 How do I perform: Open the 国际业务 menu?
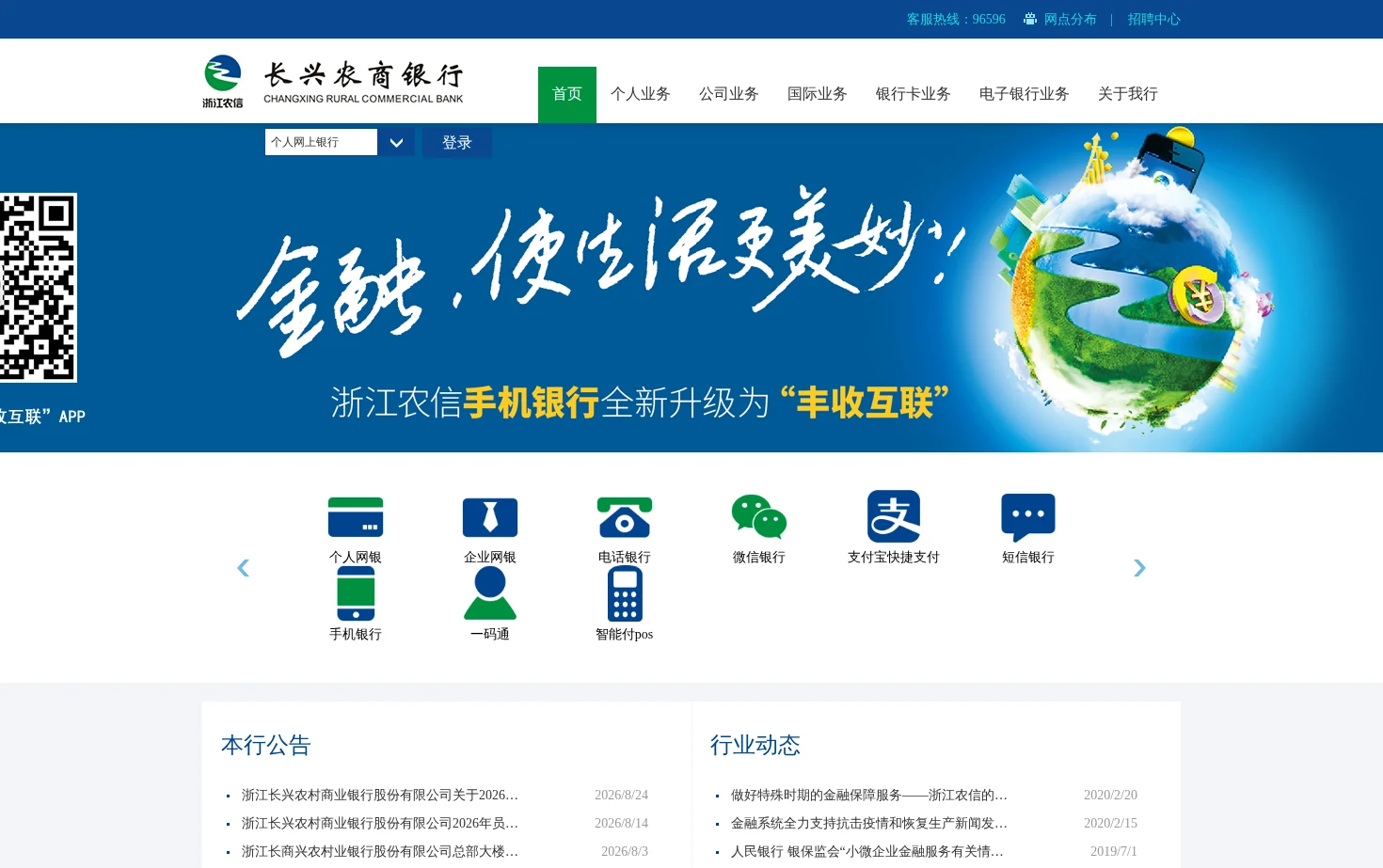point(818,94)
